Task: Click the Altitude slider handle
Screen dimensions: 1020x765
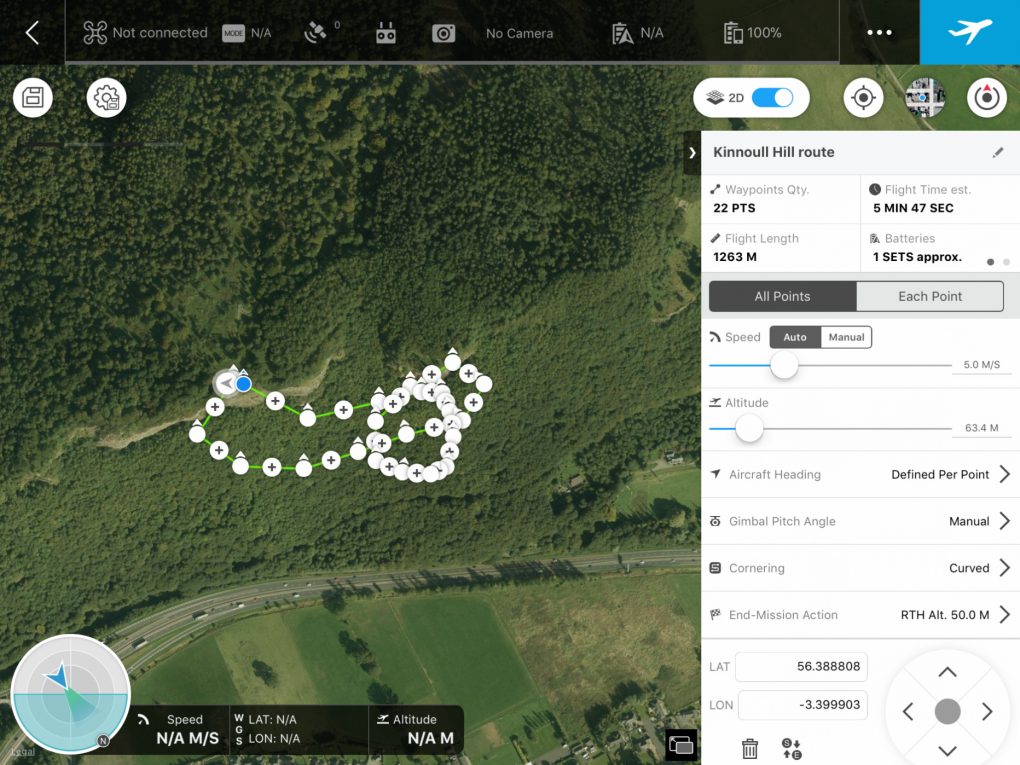Action: point(749,429)
